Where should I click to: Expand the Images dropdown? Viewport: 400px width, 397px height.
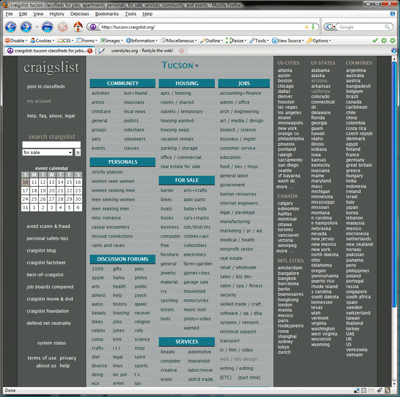point(111,41)
